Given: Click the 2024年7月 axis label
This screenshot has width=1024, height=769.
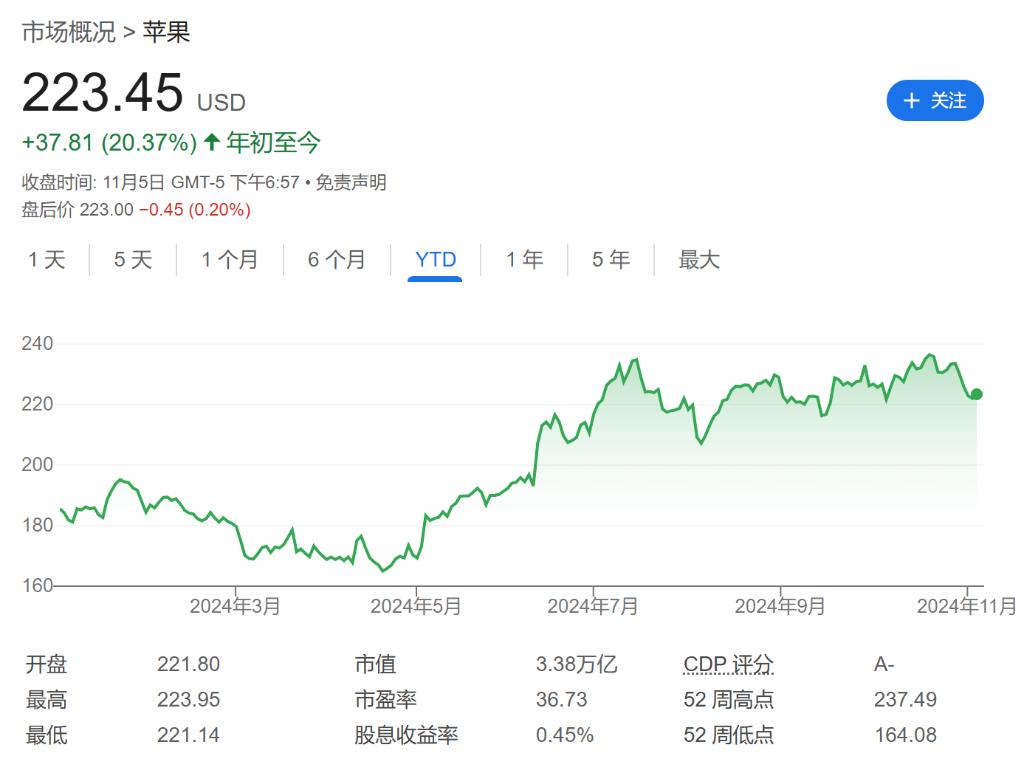Looking at the screenshot, I should tap(592, 606).
